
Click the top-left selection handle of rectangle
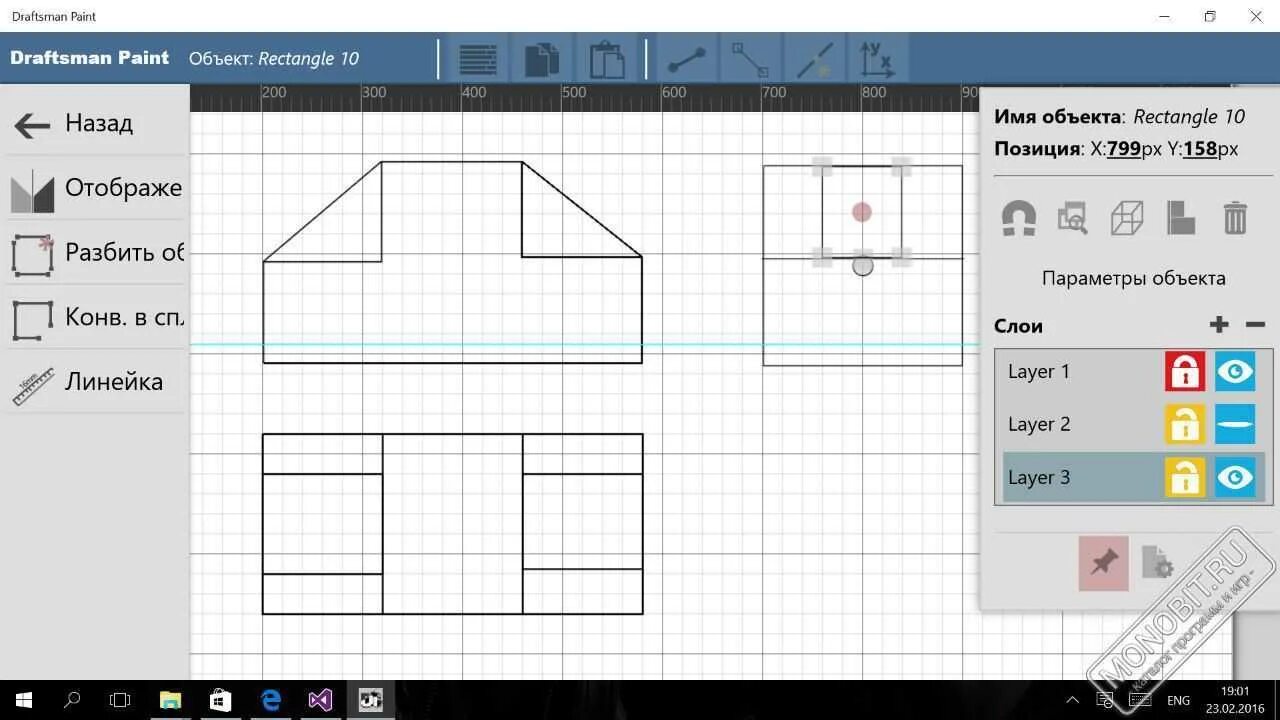click(x=822, y=167)
